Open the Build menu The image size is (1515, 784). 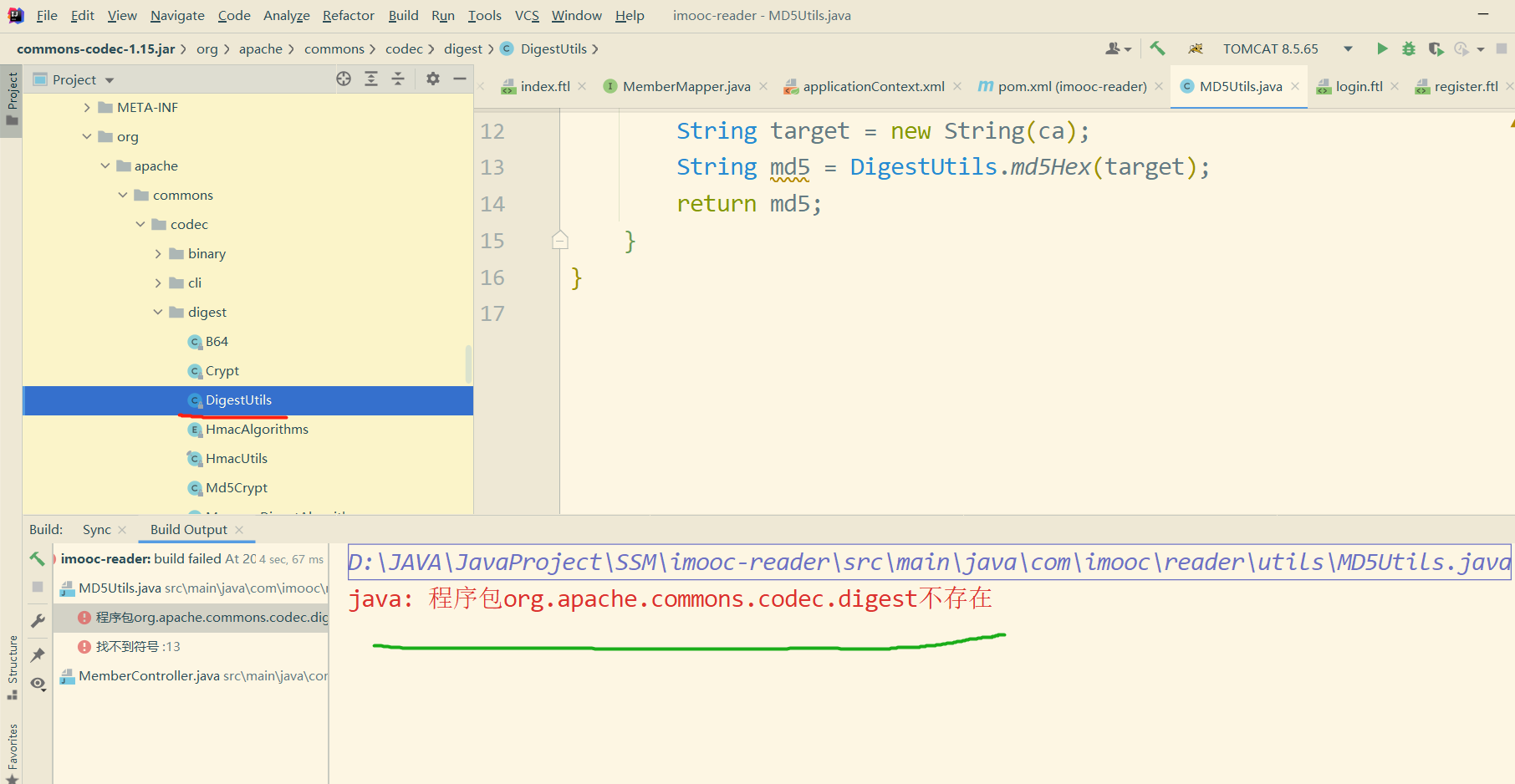tap(403, 15)
